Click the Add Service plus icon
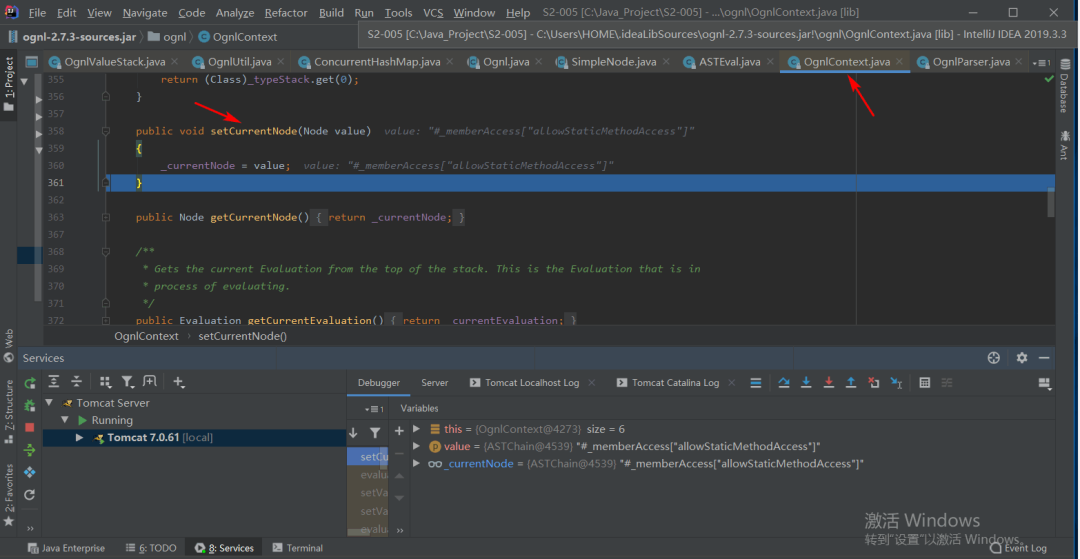The image size is (1080, 559). tap(178, 381)
